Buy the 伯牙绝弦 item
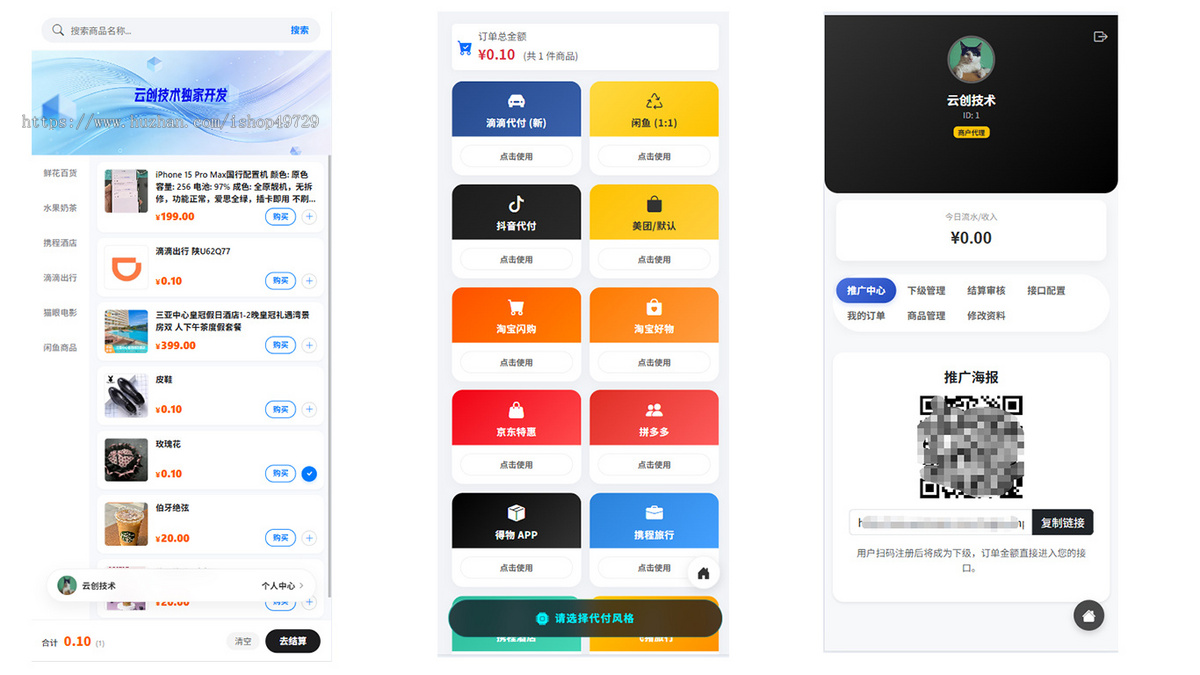The image size is (1200, 675). click(280, 537)
